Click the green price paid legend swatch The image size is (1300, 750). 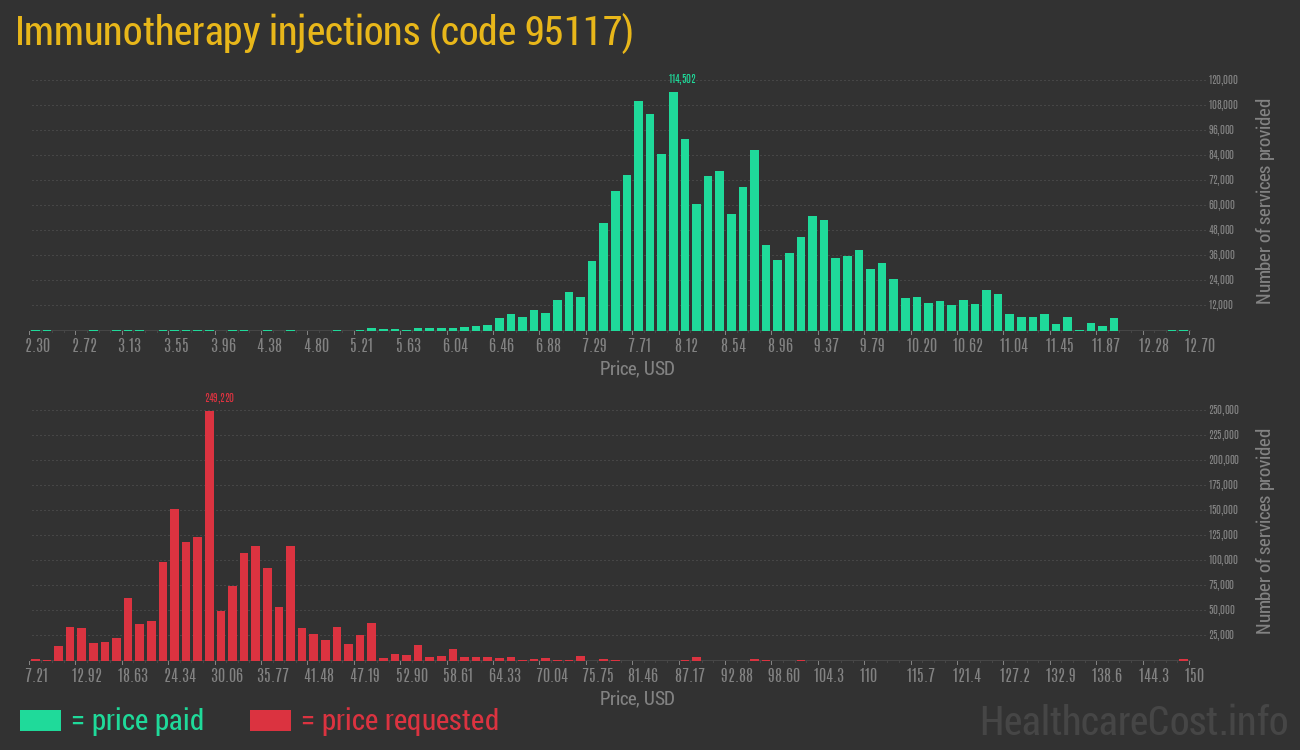pyautogui.click(x=40, y=720)
